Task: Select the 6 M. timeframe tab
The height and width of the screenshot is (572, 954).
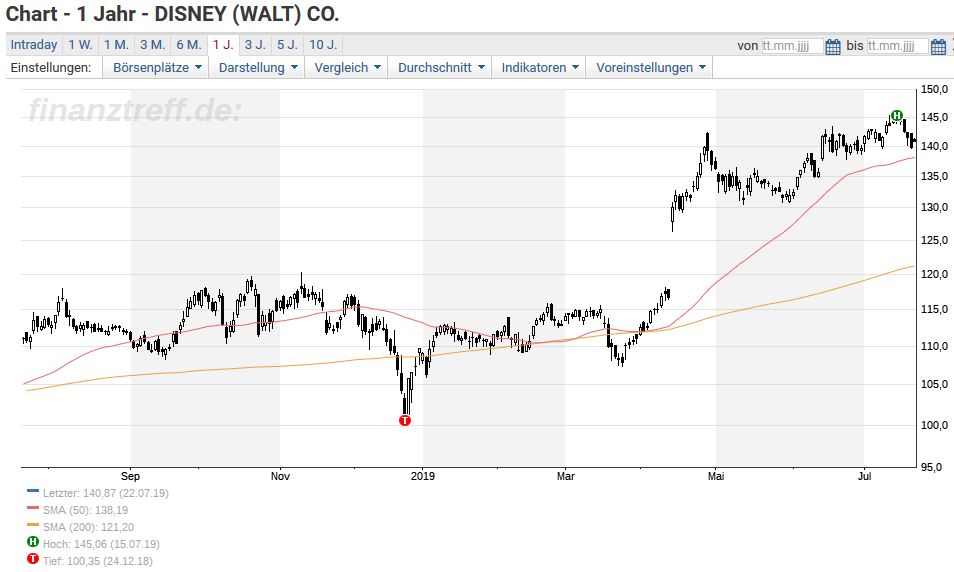Action: point(189,44)
